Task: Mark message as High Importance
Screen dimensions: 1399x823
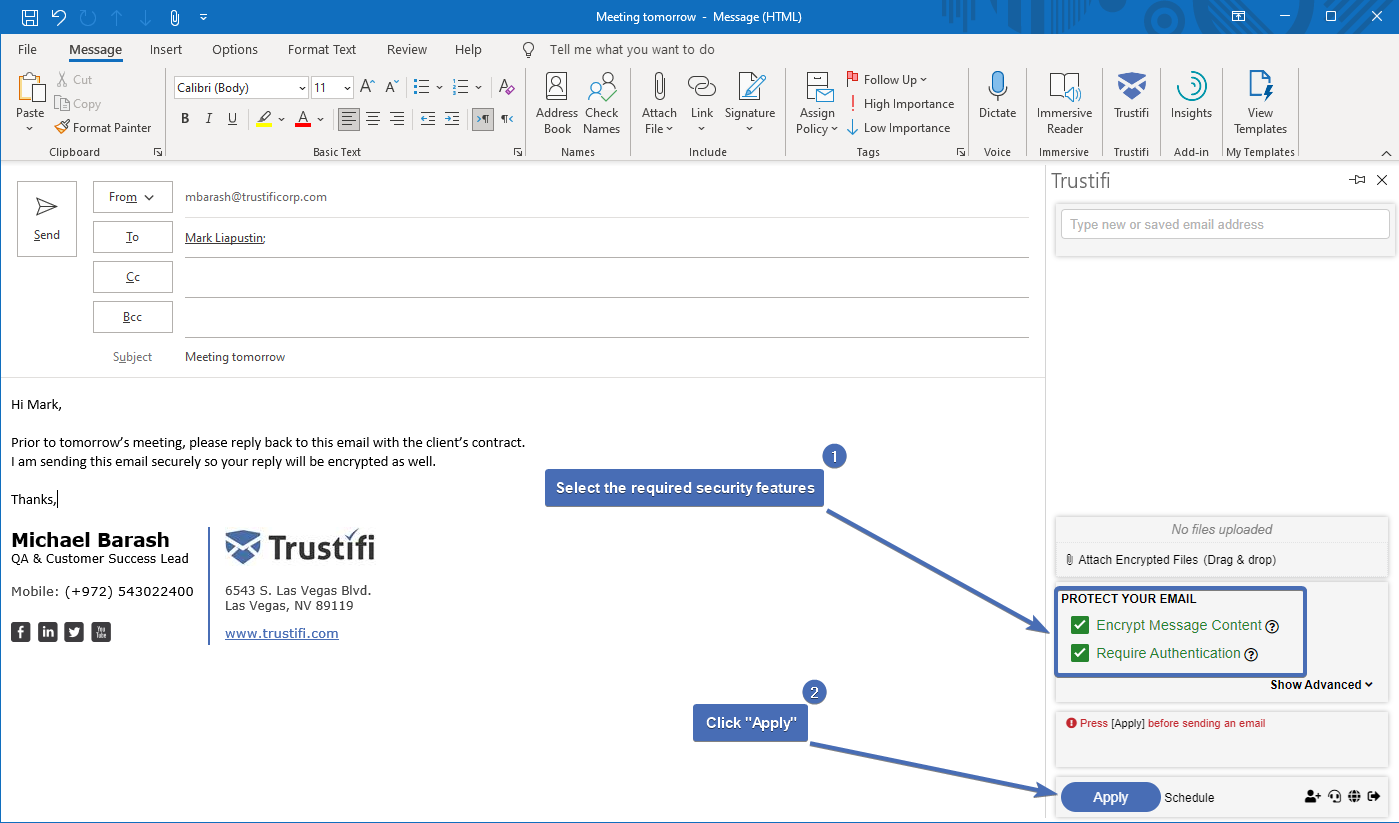Action: [x=900, y=104]
